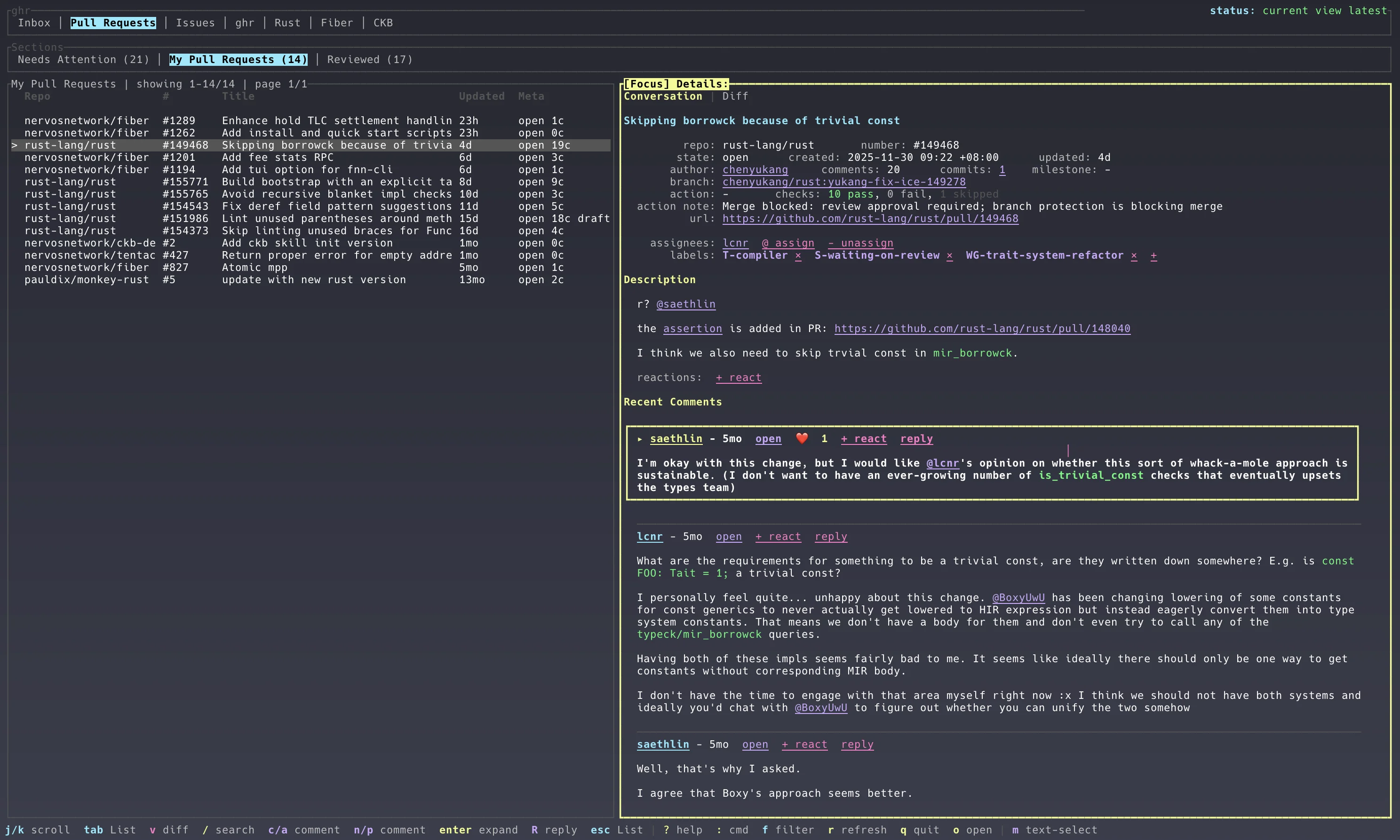Reply to saethlin's last comment

[857, 745]
